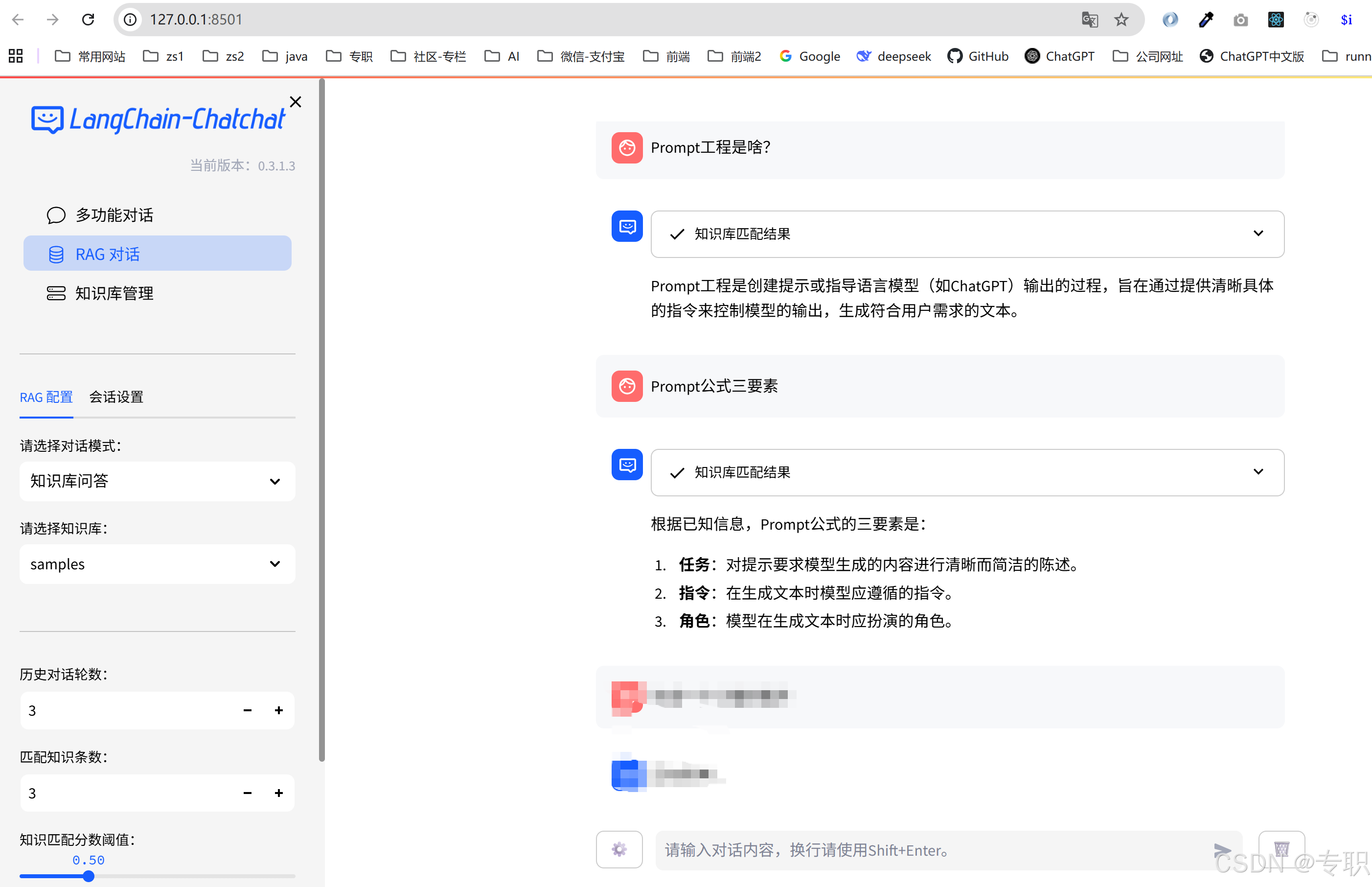
Task: Decrease 历史对话轮数 with minus button
Action: (x=248, y=710)
